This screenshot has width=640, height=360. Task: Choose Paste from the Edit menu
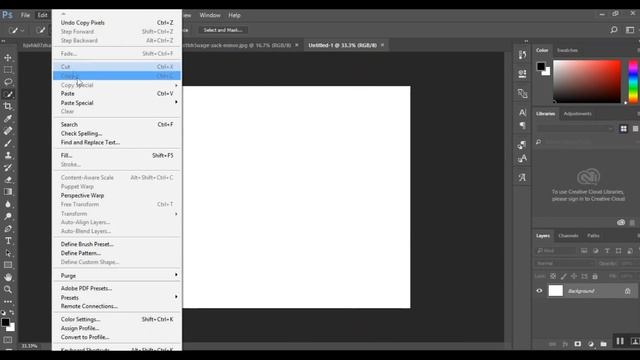[117, 93]
